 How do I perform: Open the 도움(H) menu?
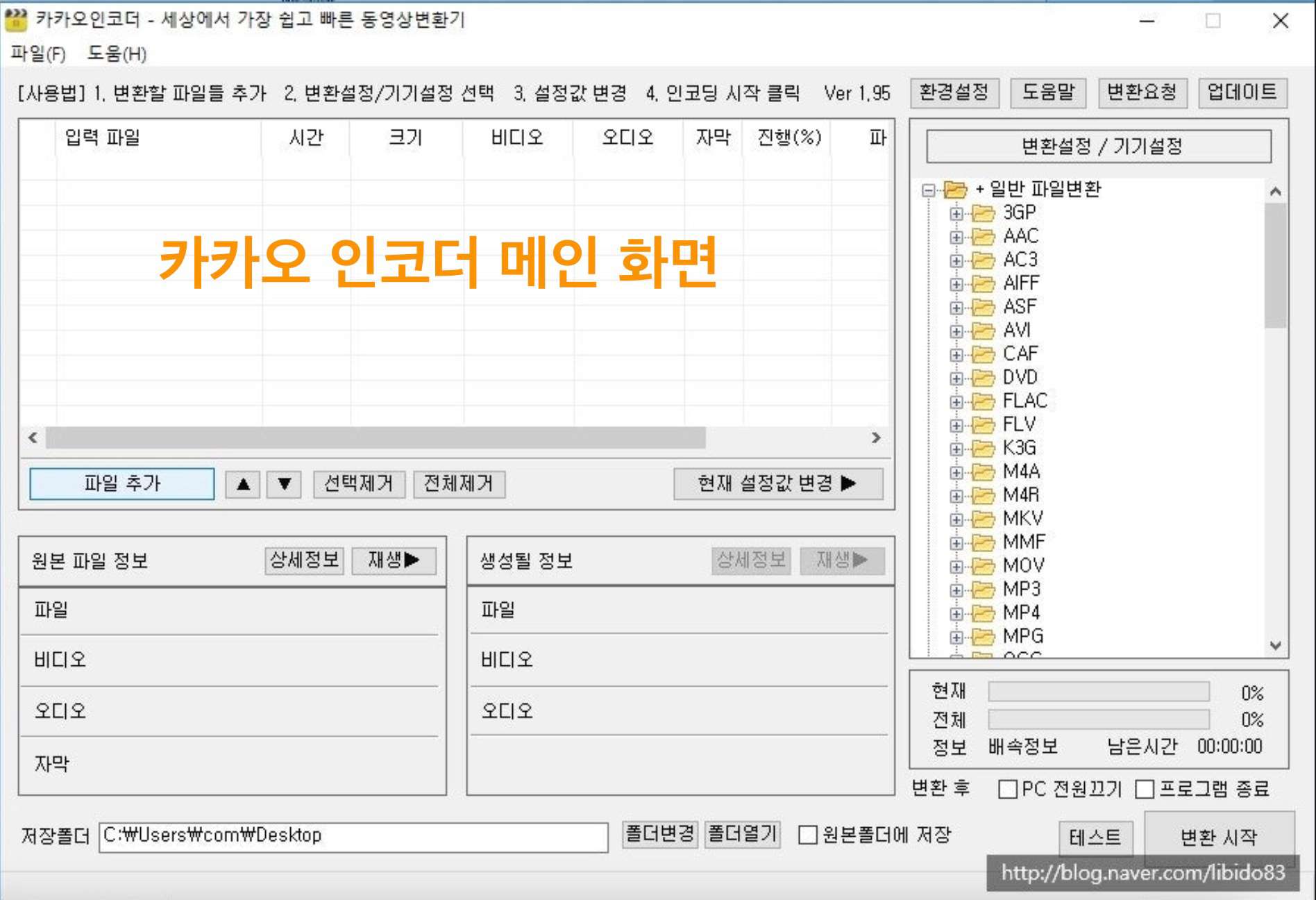(117, 53)
